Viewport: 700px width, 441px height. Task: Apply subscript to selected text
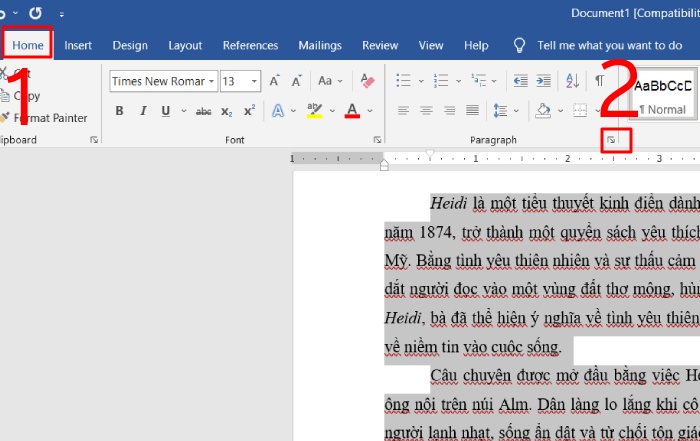tap(227, 111)
